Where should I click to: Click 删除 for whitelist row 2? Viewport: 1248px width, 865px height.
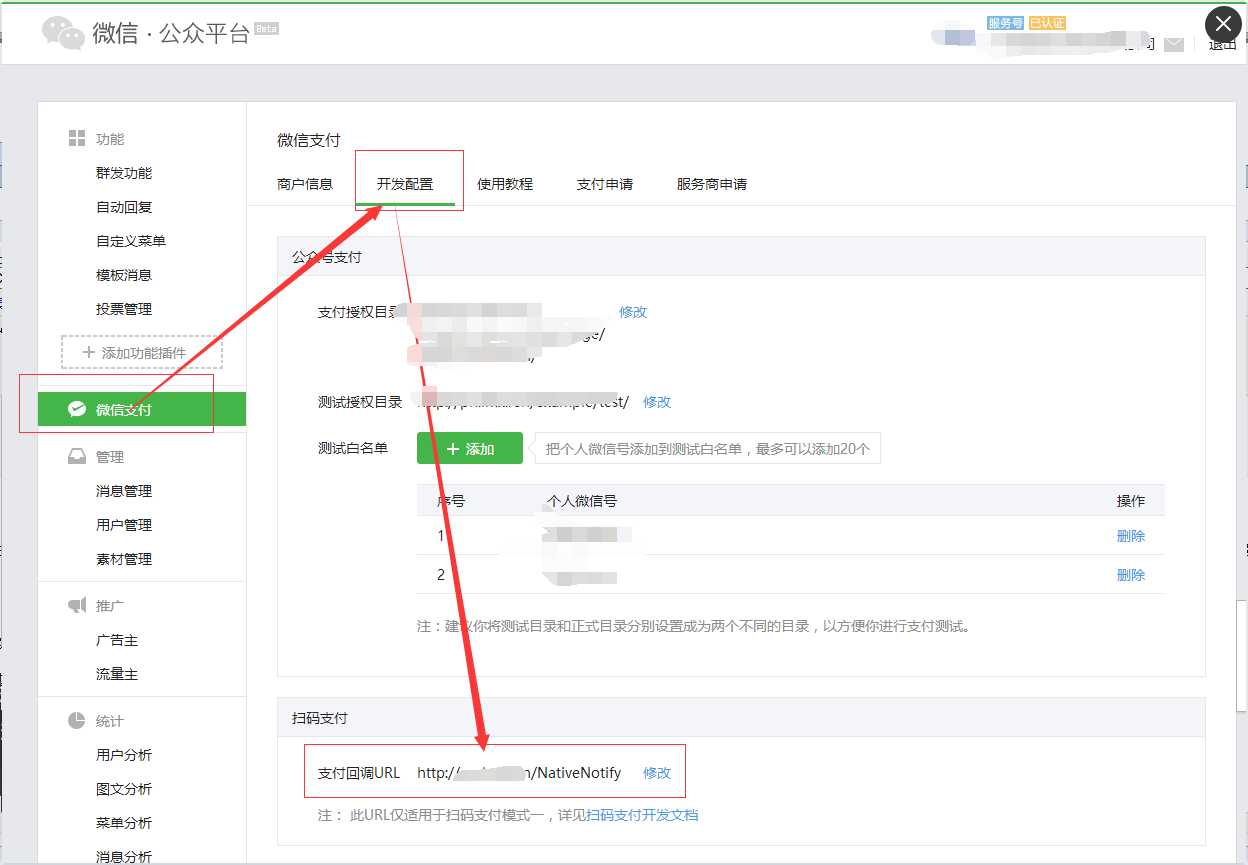coord(1131,575)
